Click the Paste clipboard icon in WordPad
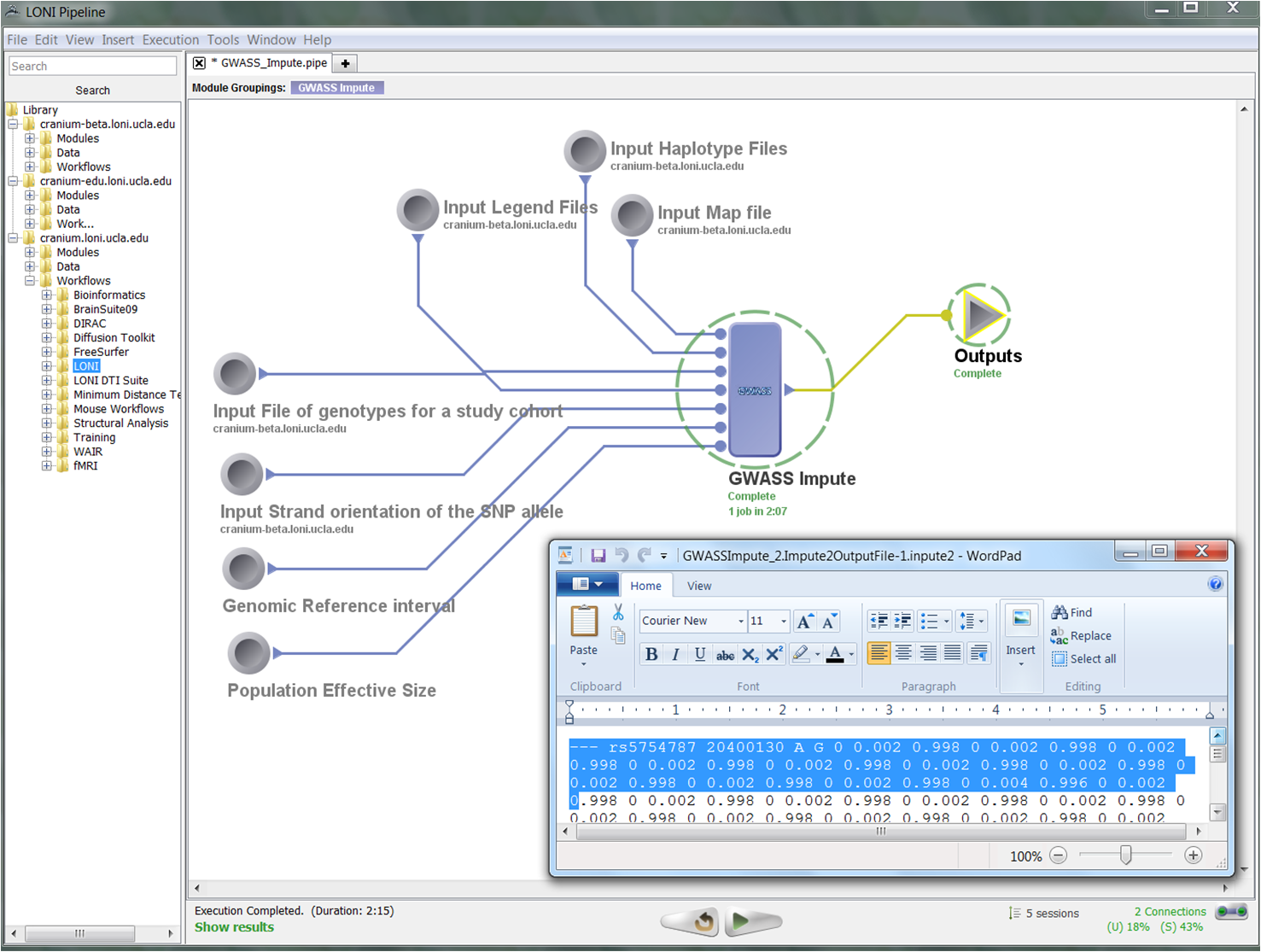 pyautogui.click(x=584, y=622)
